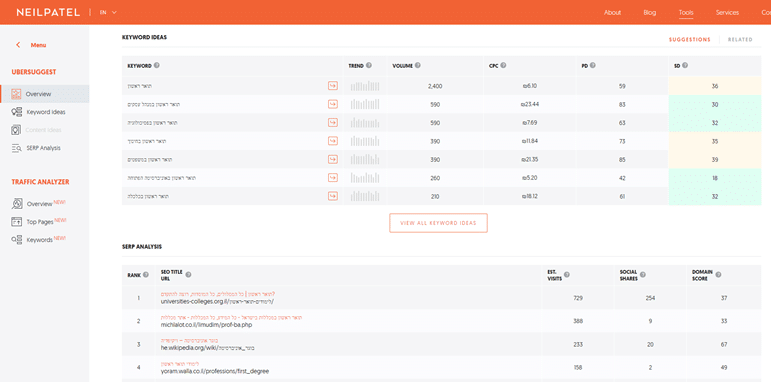
Task: Click the Traffic Analyzer sidebar heading
Action: 40,182
